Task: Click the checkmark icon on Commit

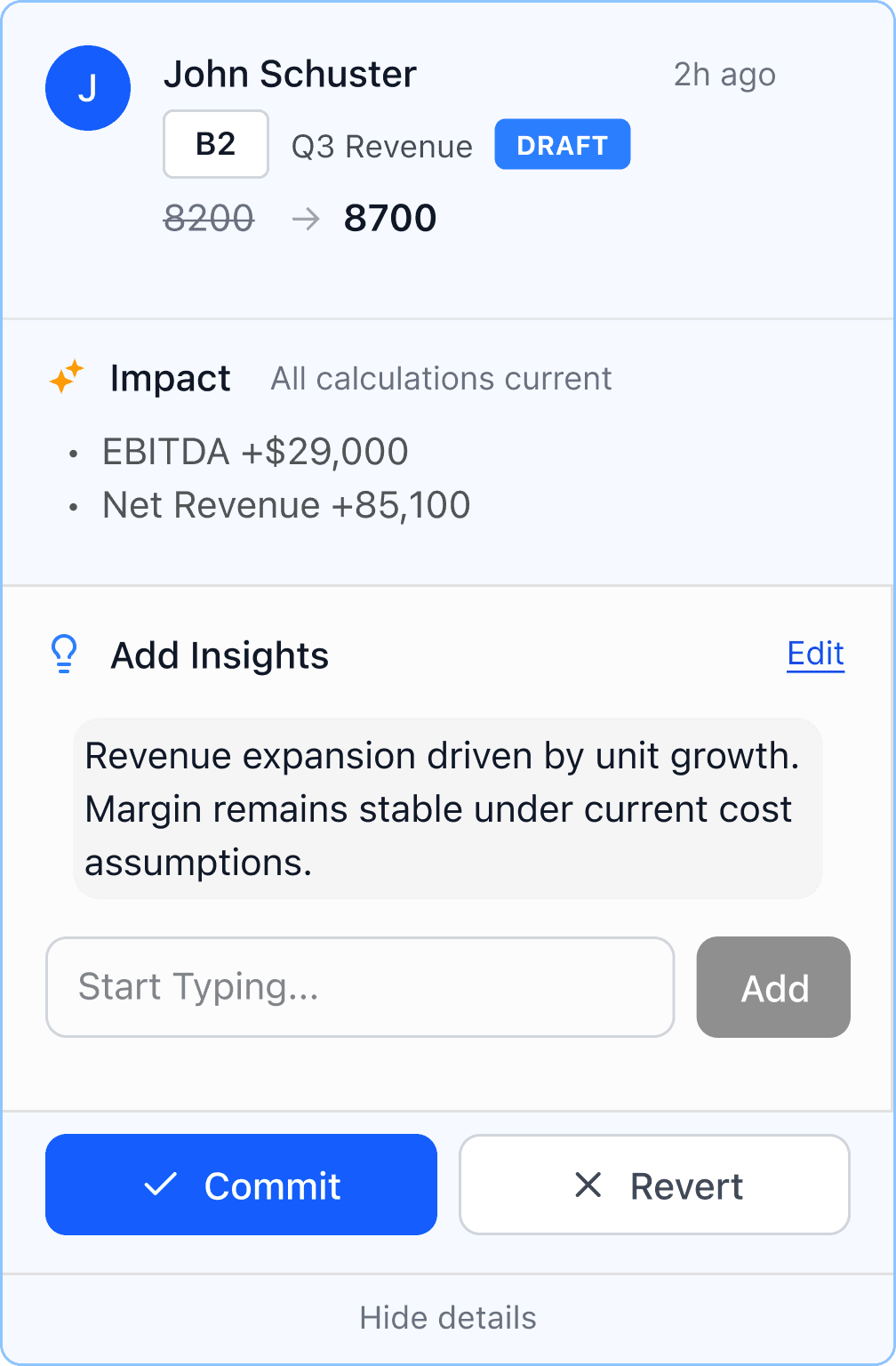Action: (x=160, y=1184)
